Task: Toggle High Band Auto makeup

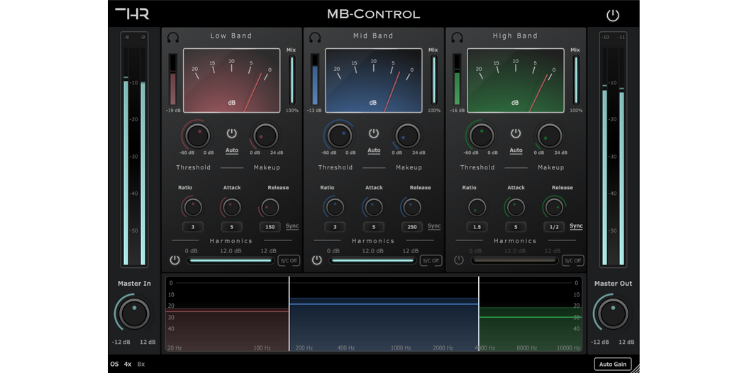Action: pyautogui.click(x=516, y=151)
